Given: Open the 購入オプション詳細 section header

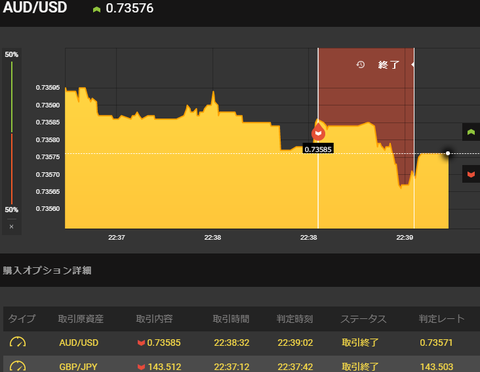Looking at the screenshot, I should (x=47, y=270).
